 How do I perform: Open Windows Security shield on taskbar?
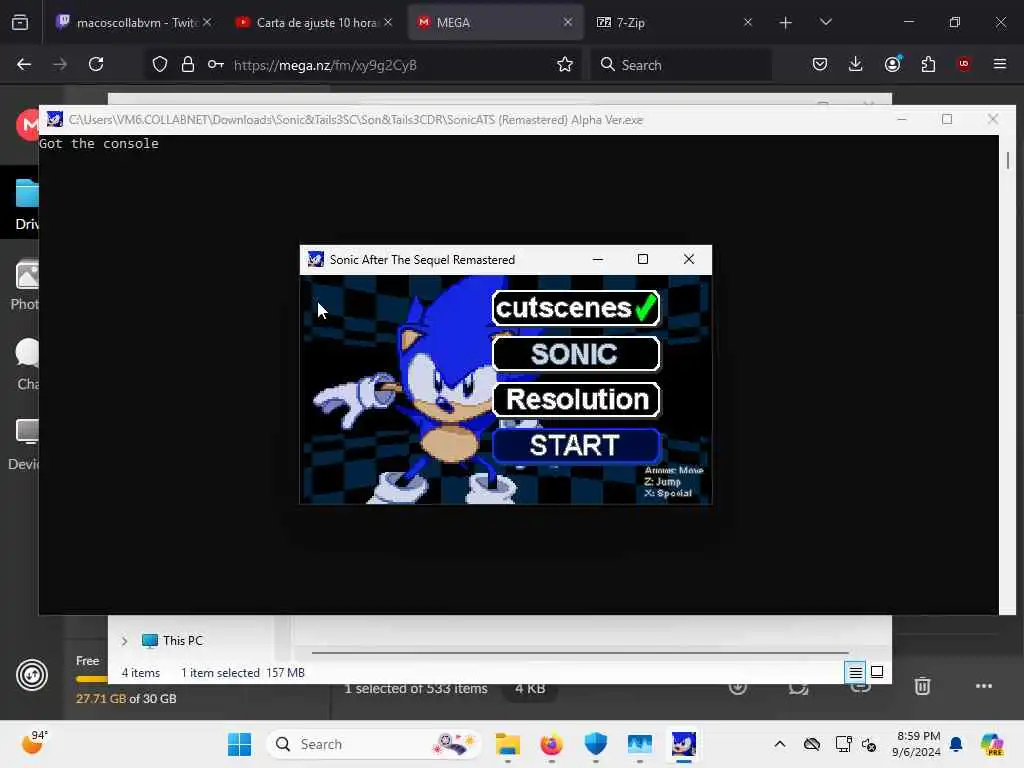596,744
